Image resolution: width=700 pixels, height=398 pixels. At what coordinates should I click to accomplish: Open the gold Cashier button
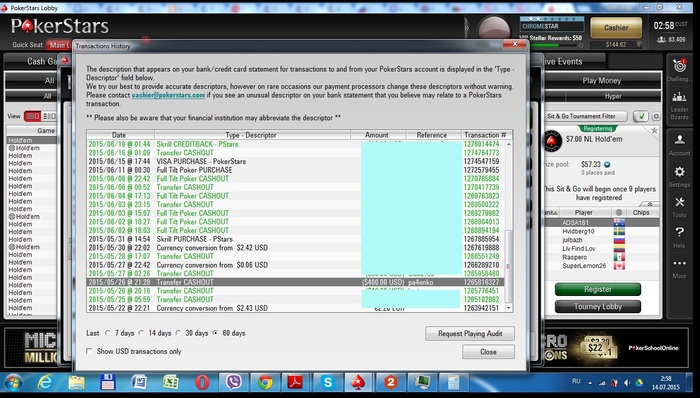(616, 28)
